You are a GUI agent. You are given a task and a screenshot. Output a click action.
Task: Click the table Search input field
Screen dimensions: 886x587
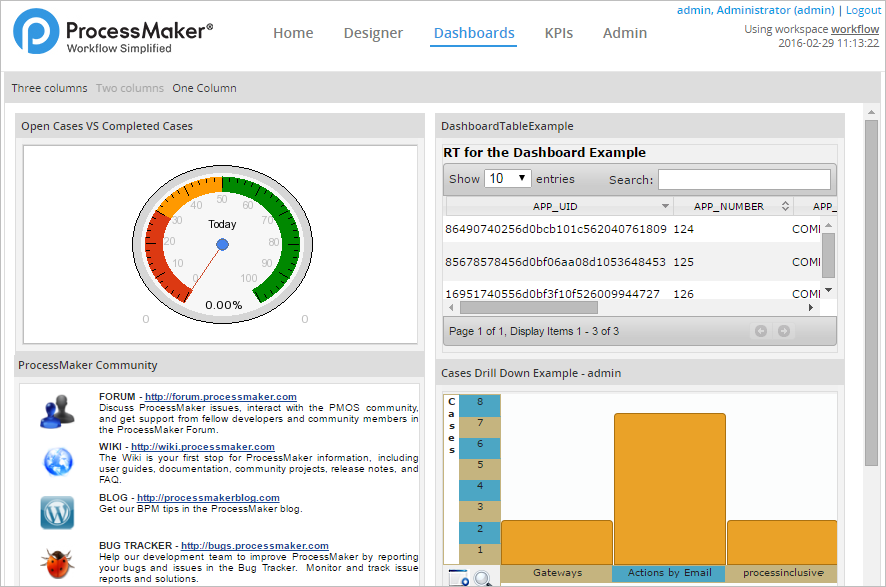click(744, 180)
